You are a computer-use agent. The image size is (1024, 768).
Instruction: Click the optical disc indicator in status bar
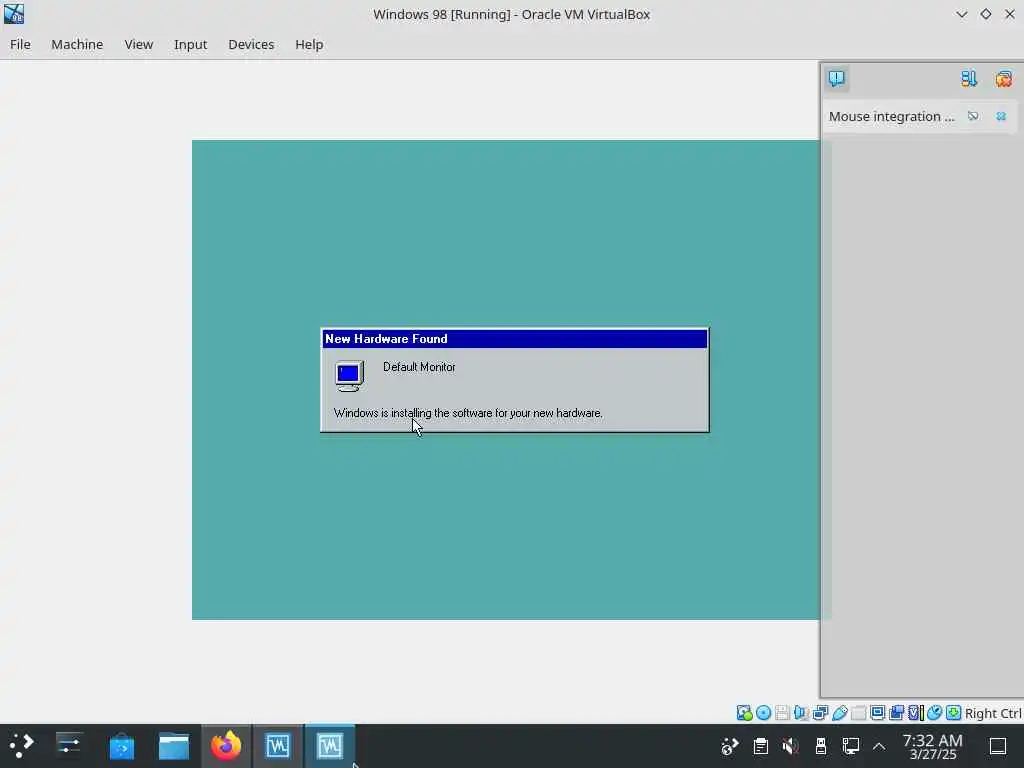coord(763,713)
